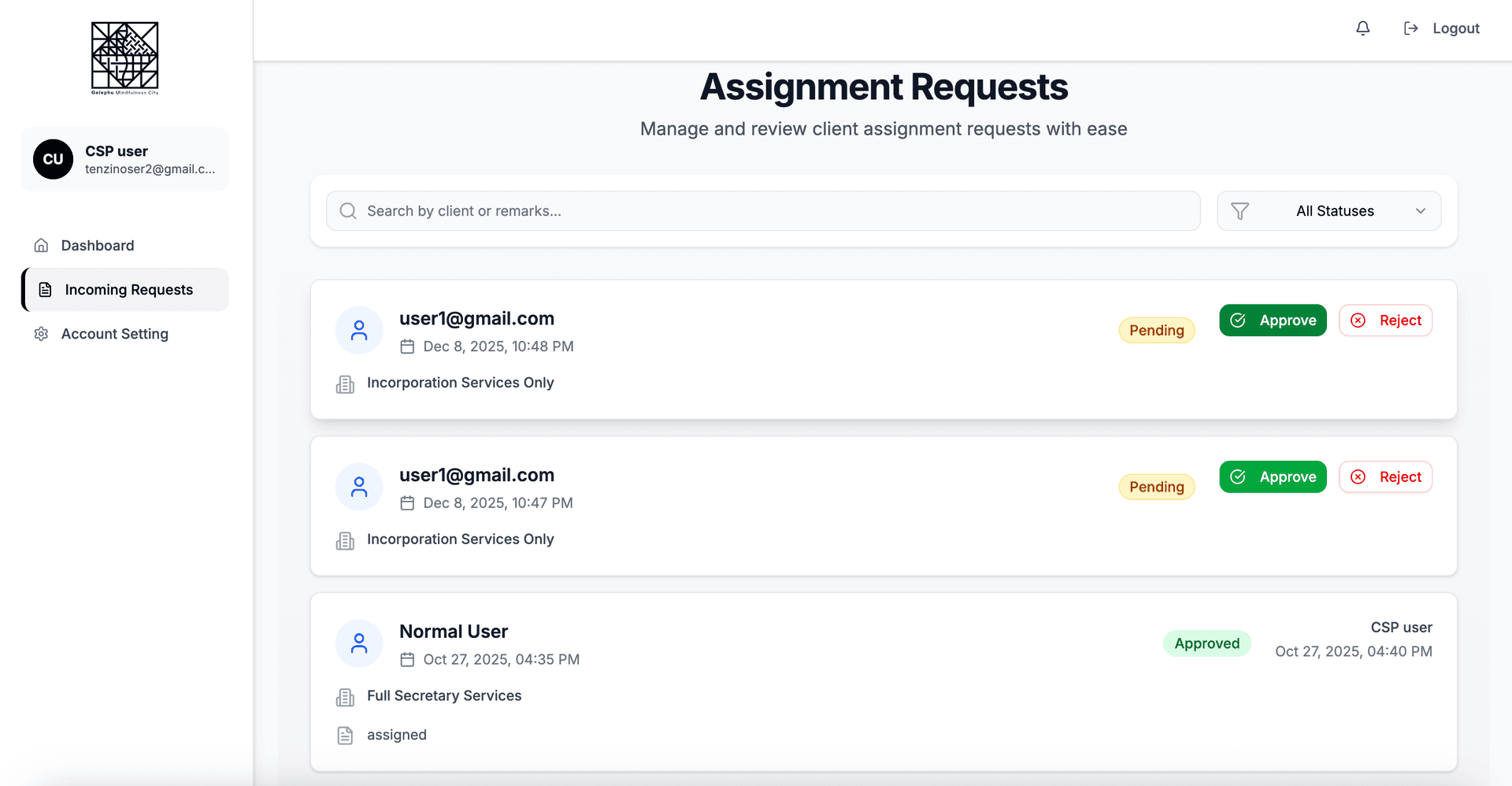This screenshot has height=786, width=1512.
Task: Click the calendar icon next to Dec 8, 10:48 PM
Action: pyautogui.click(x=408, y=346)
